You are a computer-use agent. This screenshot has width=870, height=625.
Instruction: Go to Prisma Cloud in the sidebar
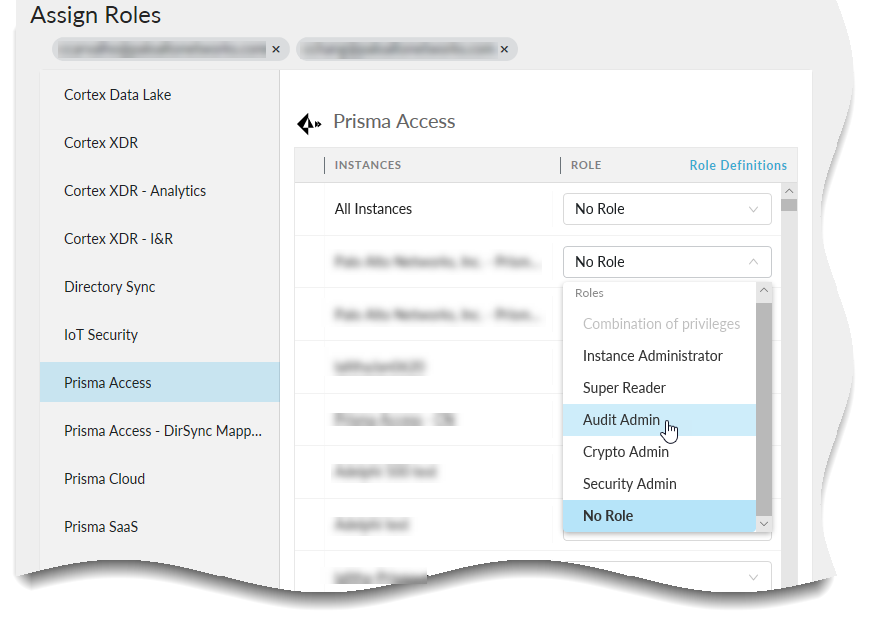(x=104, y=479)
